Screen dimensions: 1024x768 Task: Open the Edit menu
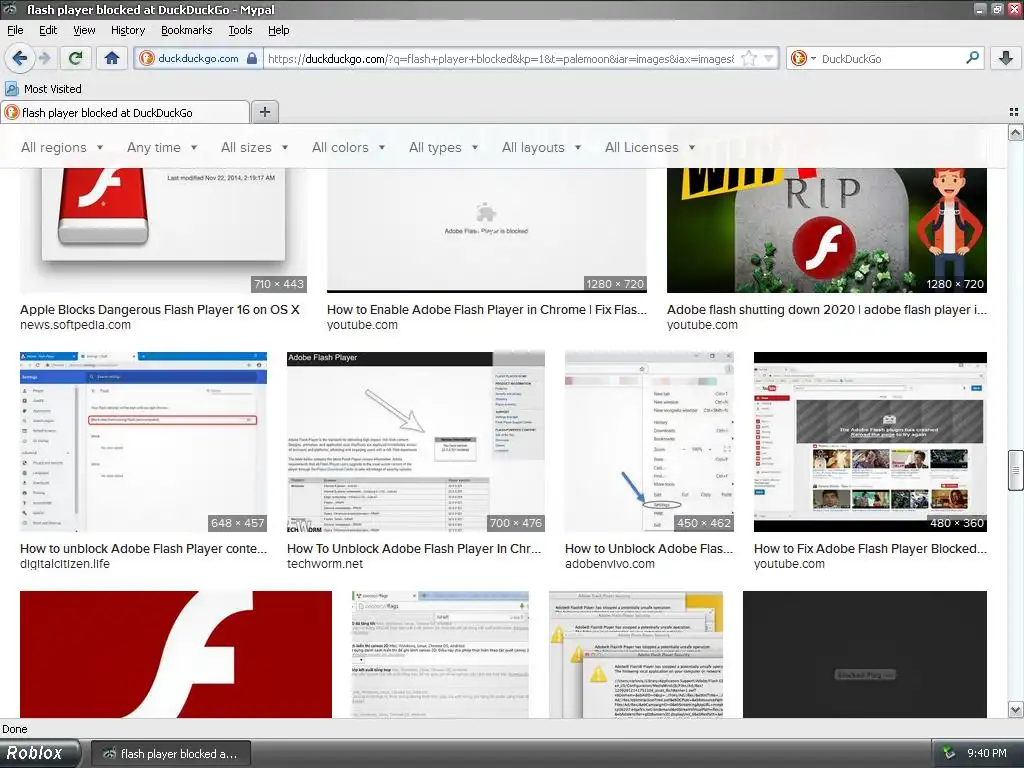[x=48, y=30]
